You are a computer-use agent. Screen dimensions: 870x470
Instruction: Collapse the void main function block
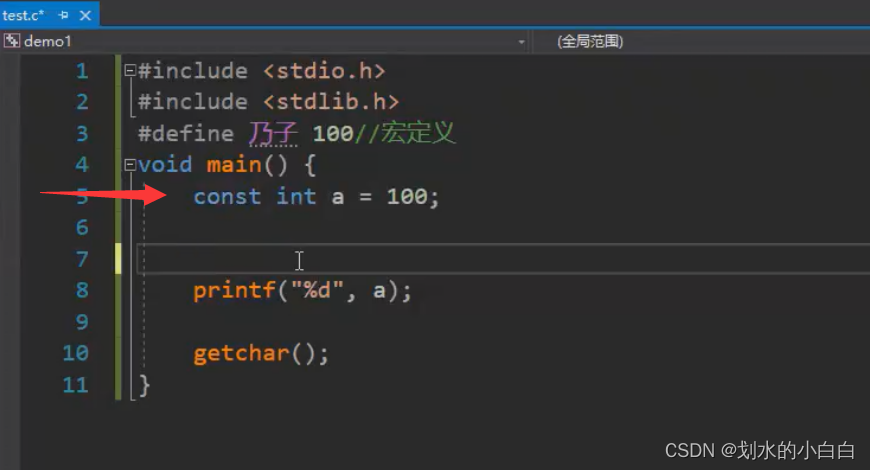click(130, 164)
